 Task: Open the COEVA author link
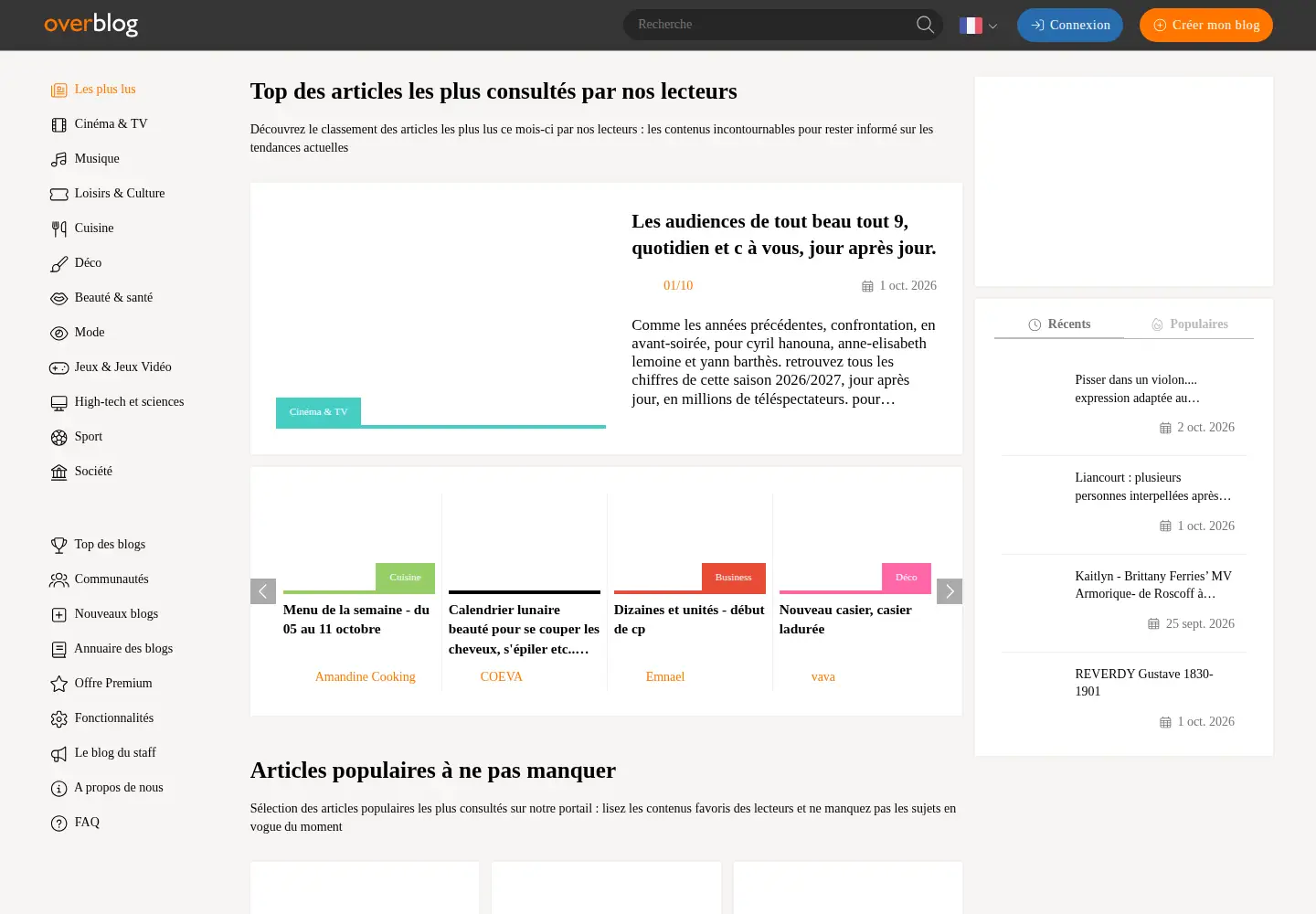point(501,677)
